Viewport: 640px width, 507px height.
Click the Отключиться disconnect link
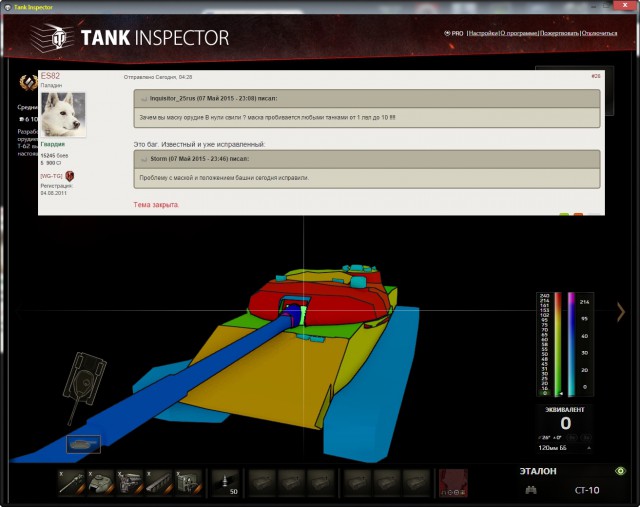point(599,33)
